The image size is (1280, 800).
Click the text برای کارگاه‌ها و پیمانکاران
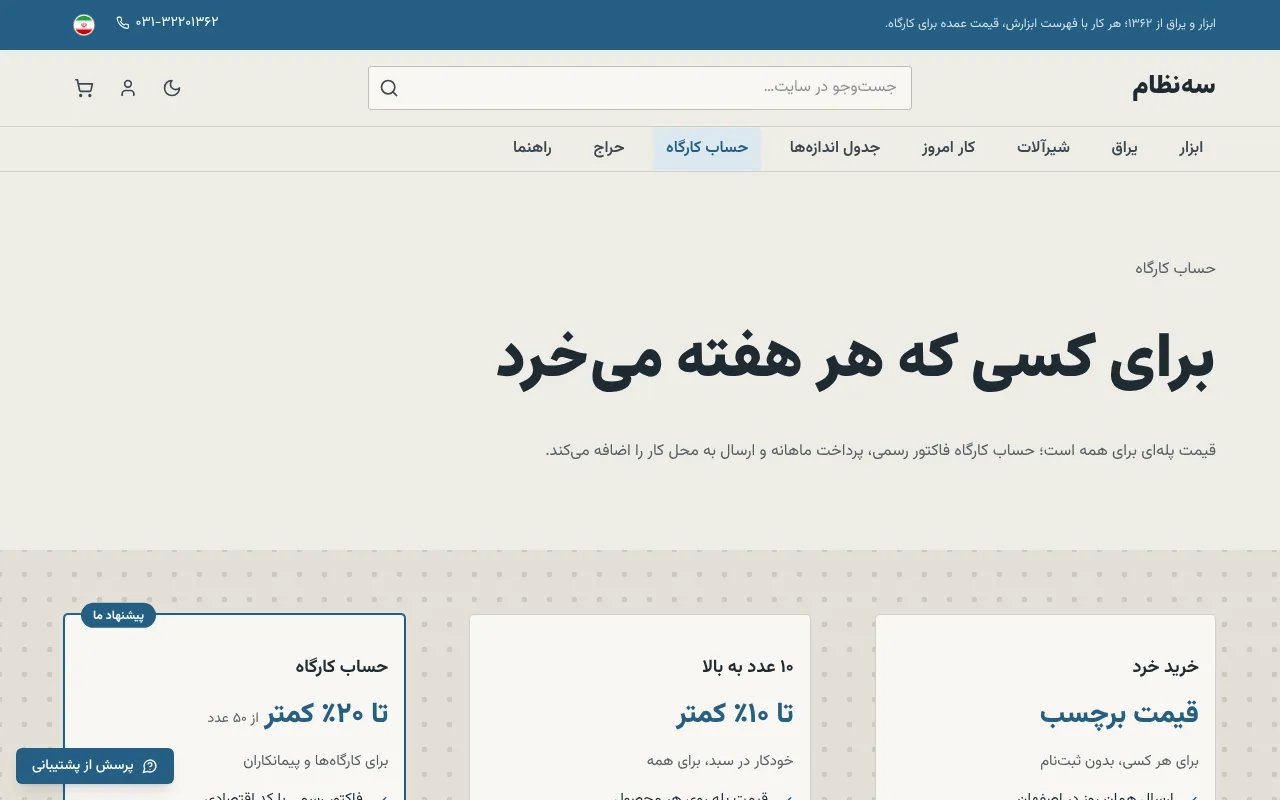(316, 761)
